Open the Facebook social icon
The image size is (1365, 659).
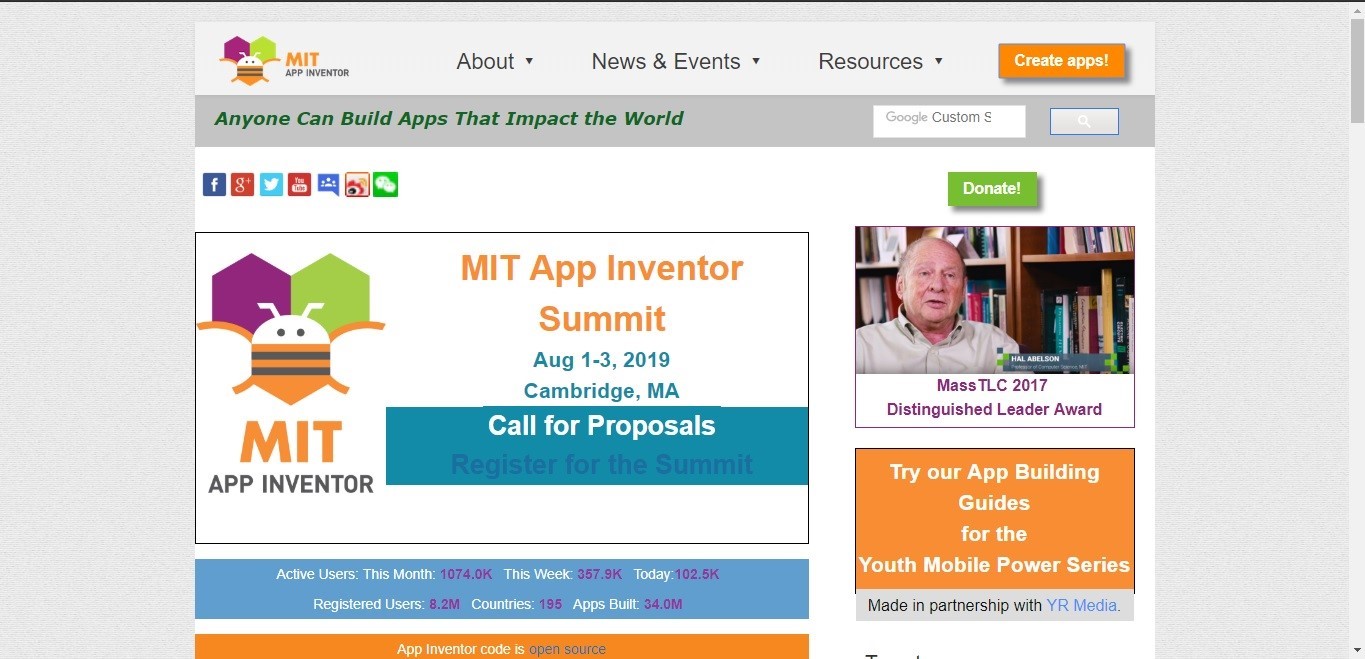pos(214,185)
